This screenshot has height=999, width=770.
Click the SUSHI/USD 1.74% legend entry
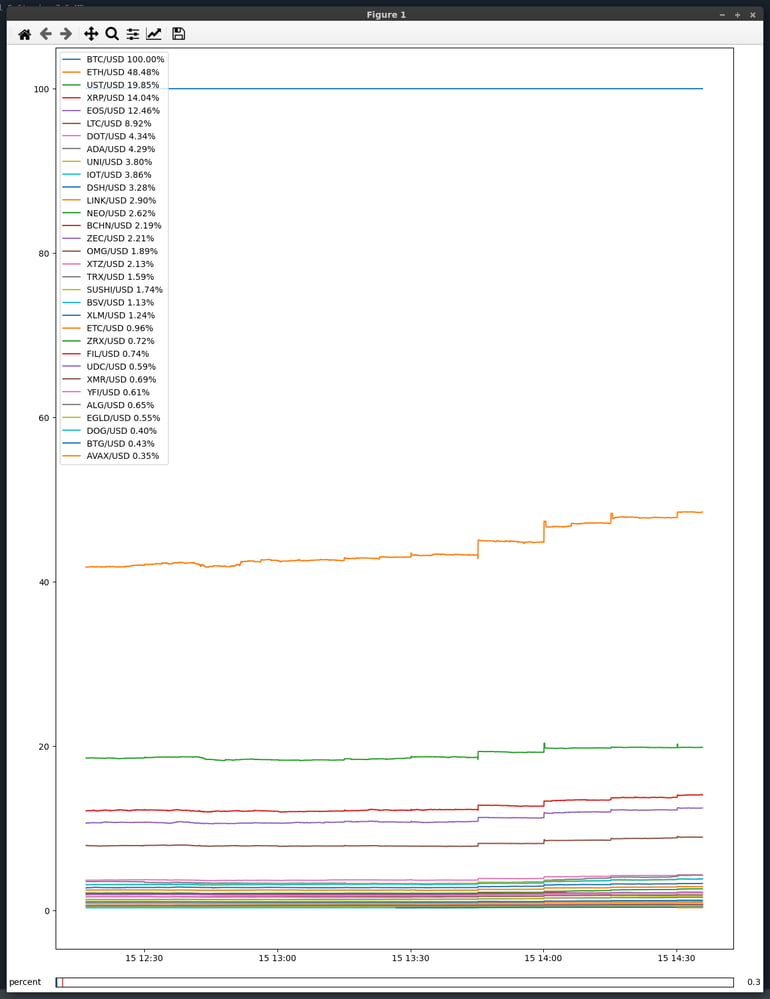click(113, 289)
